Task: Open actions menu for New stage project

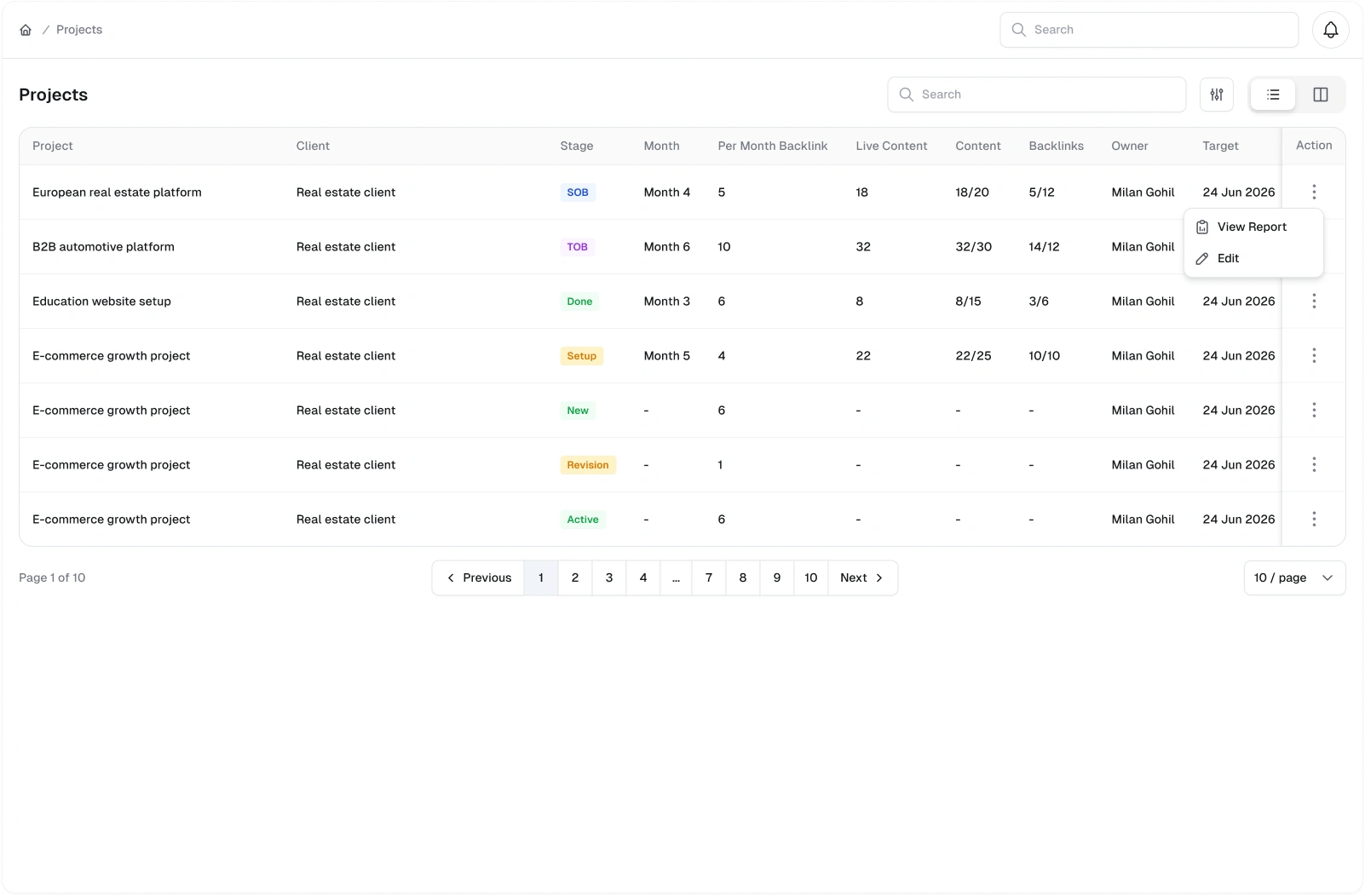Action: coord(1313,410)
